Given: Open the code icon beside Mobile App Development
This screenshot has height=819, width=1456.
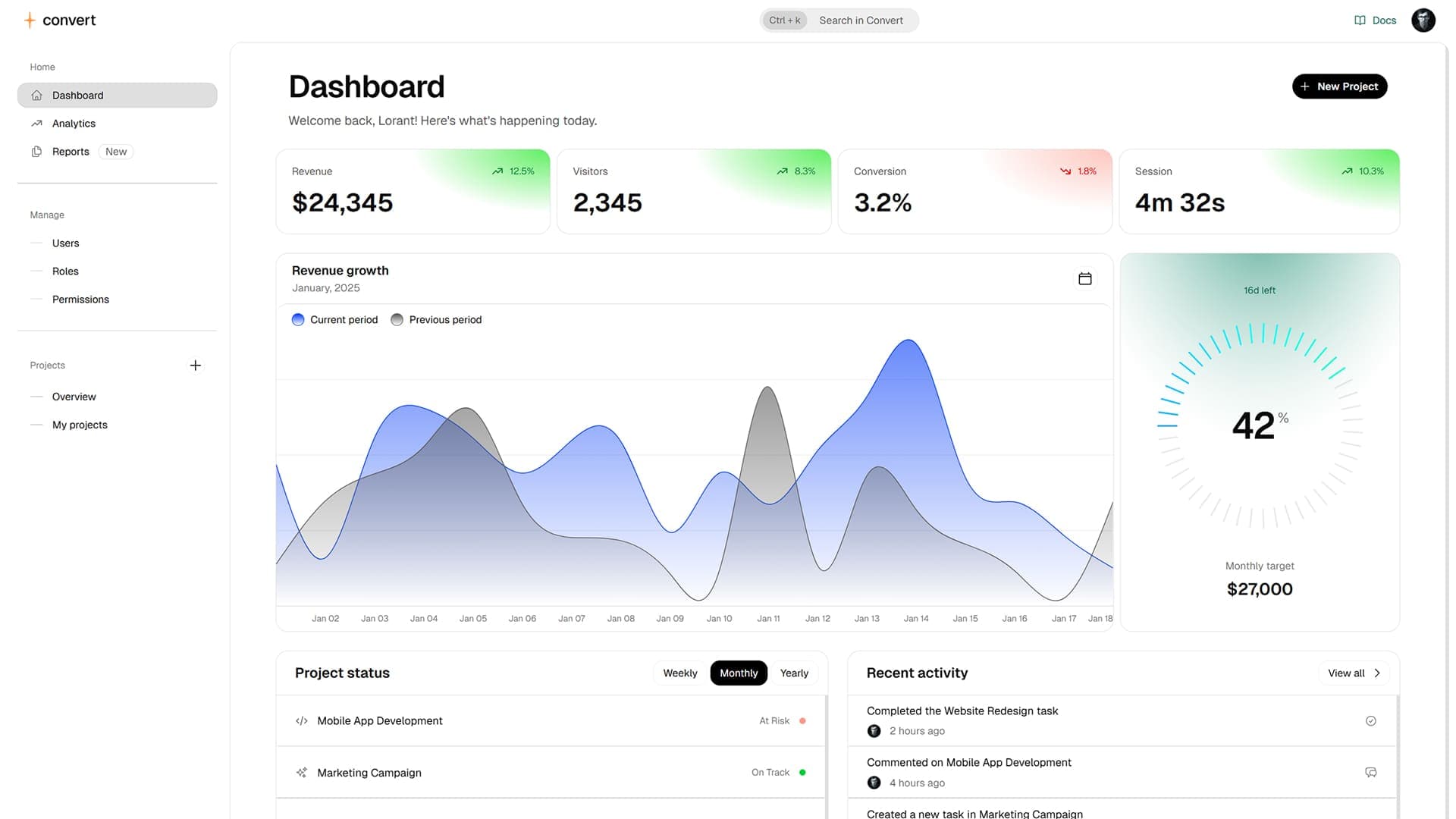Looking at the screenshot, I should 301,720.
